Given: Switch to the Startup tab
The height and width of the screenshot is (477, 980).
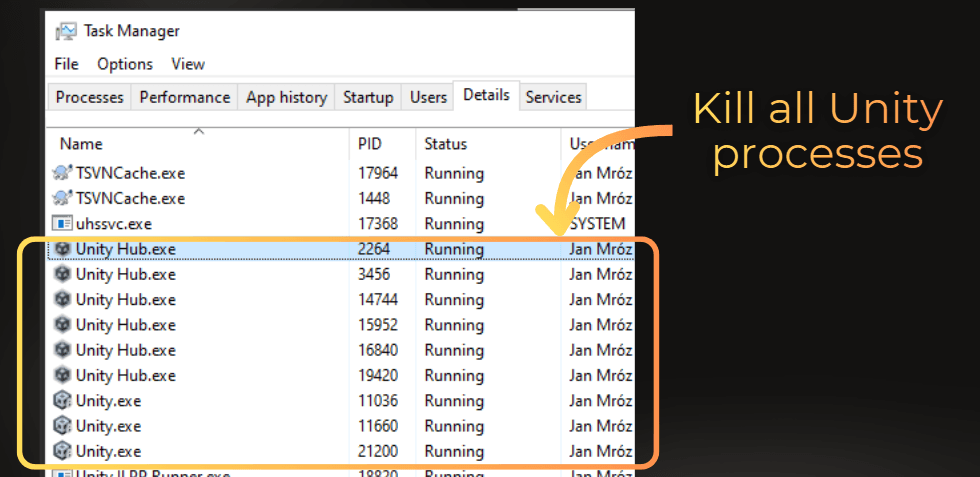Looking at the screenshot, I should click(x=368, y=98).
